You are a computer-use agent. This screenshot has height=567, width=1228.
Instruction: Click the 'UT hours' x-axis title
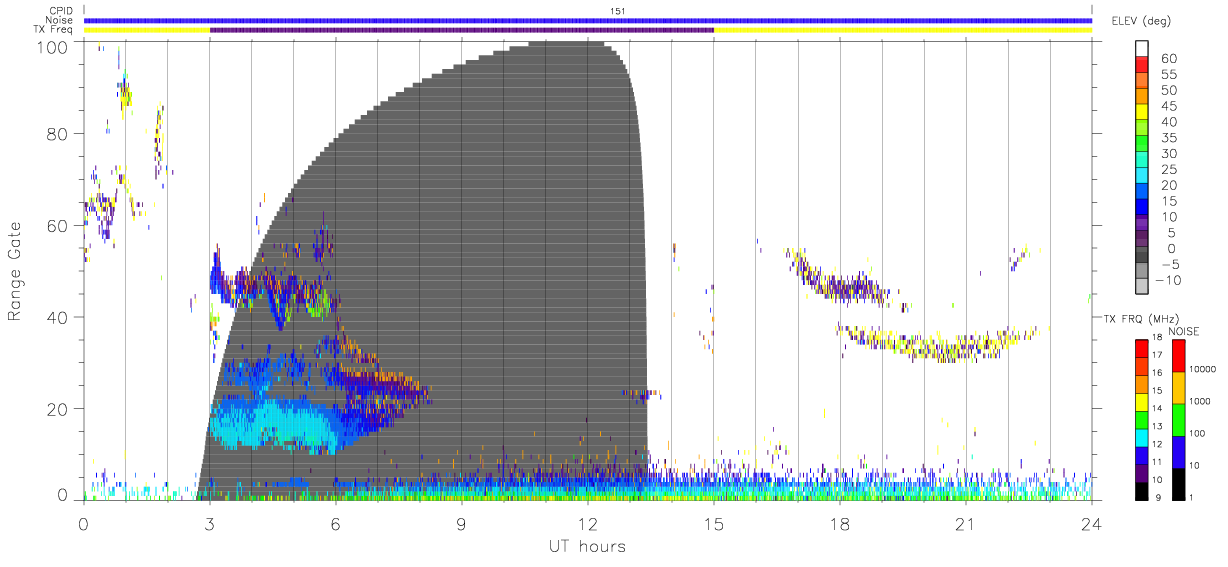pos(586,546)
